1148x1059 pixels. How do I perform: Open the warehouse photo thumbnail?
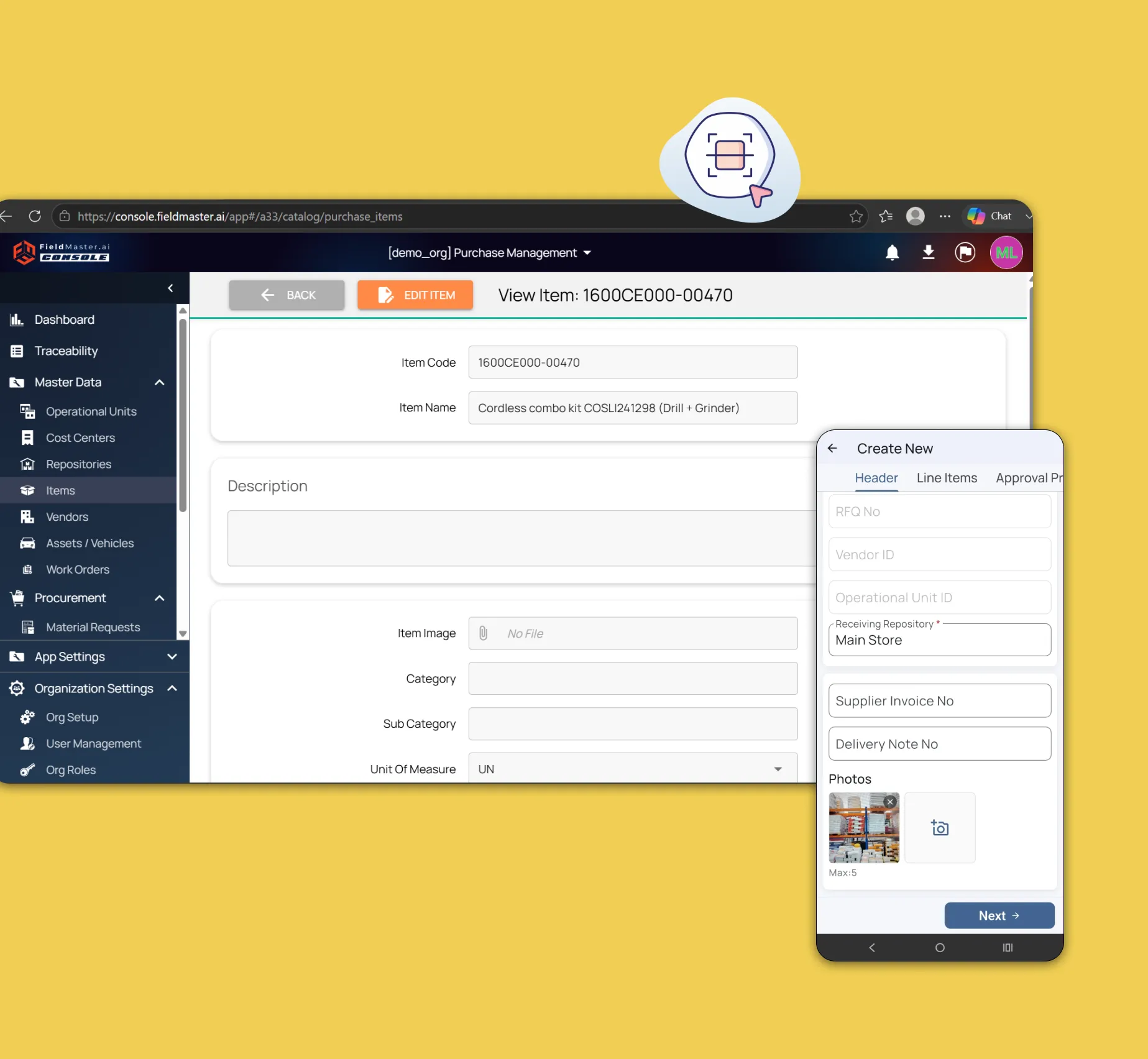coord(864,828)
